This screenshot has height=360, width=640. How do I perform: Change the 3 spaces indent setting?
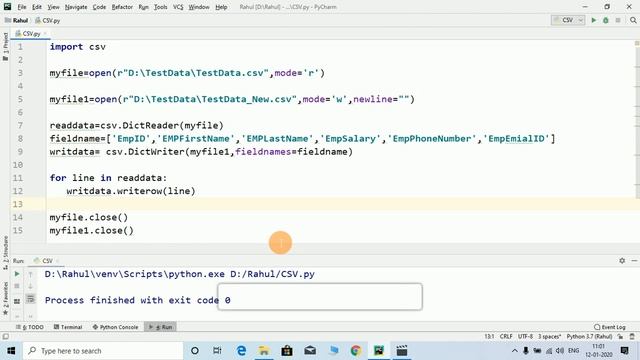549,337
